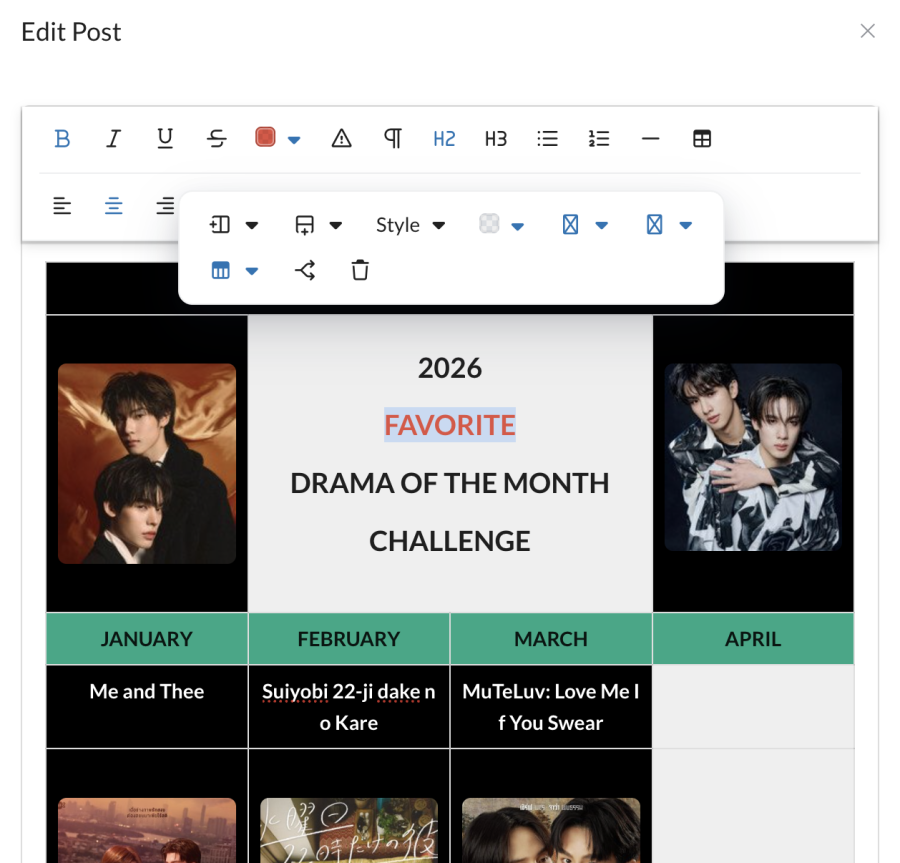Toggle underline formatting

click(165, 139)
